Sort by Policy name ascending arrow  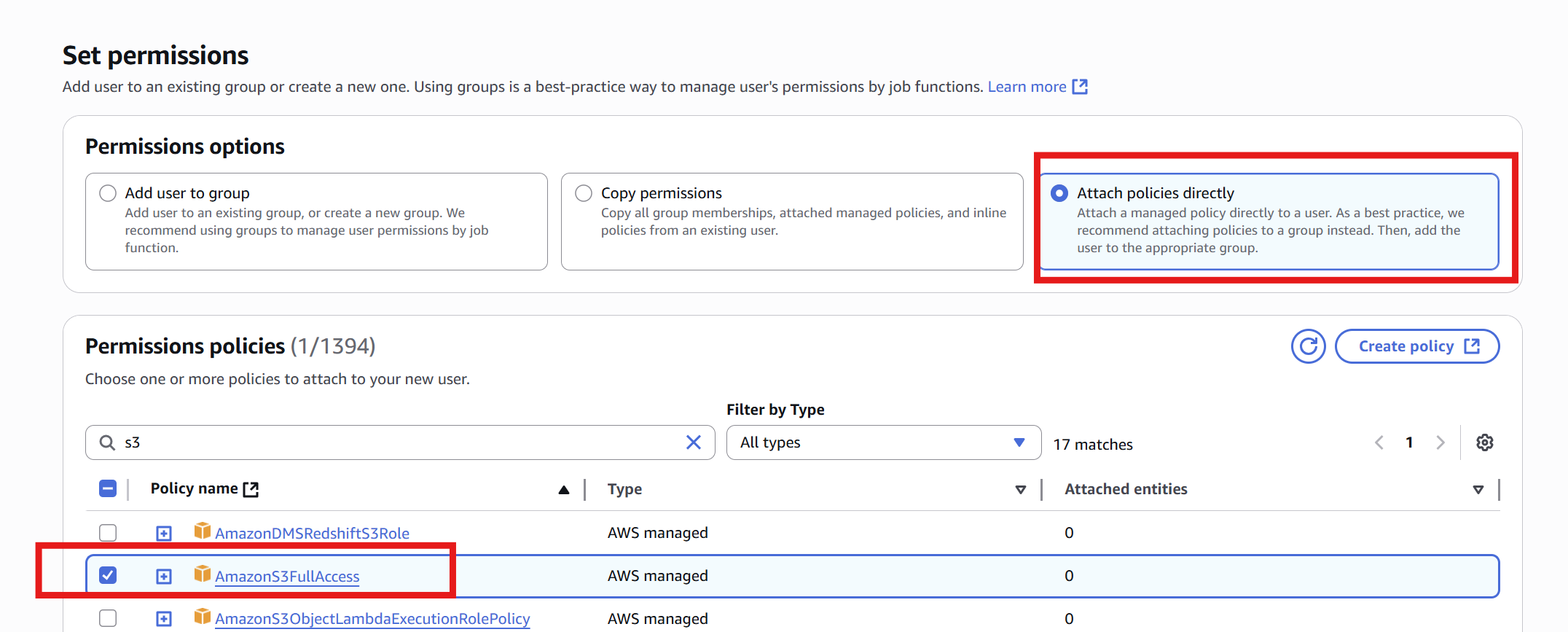click(x=563, y=490)
